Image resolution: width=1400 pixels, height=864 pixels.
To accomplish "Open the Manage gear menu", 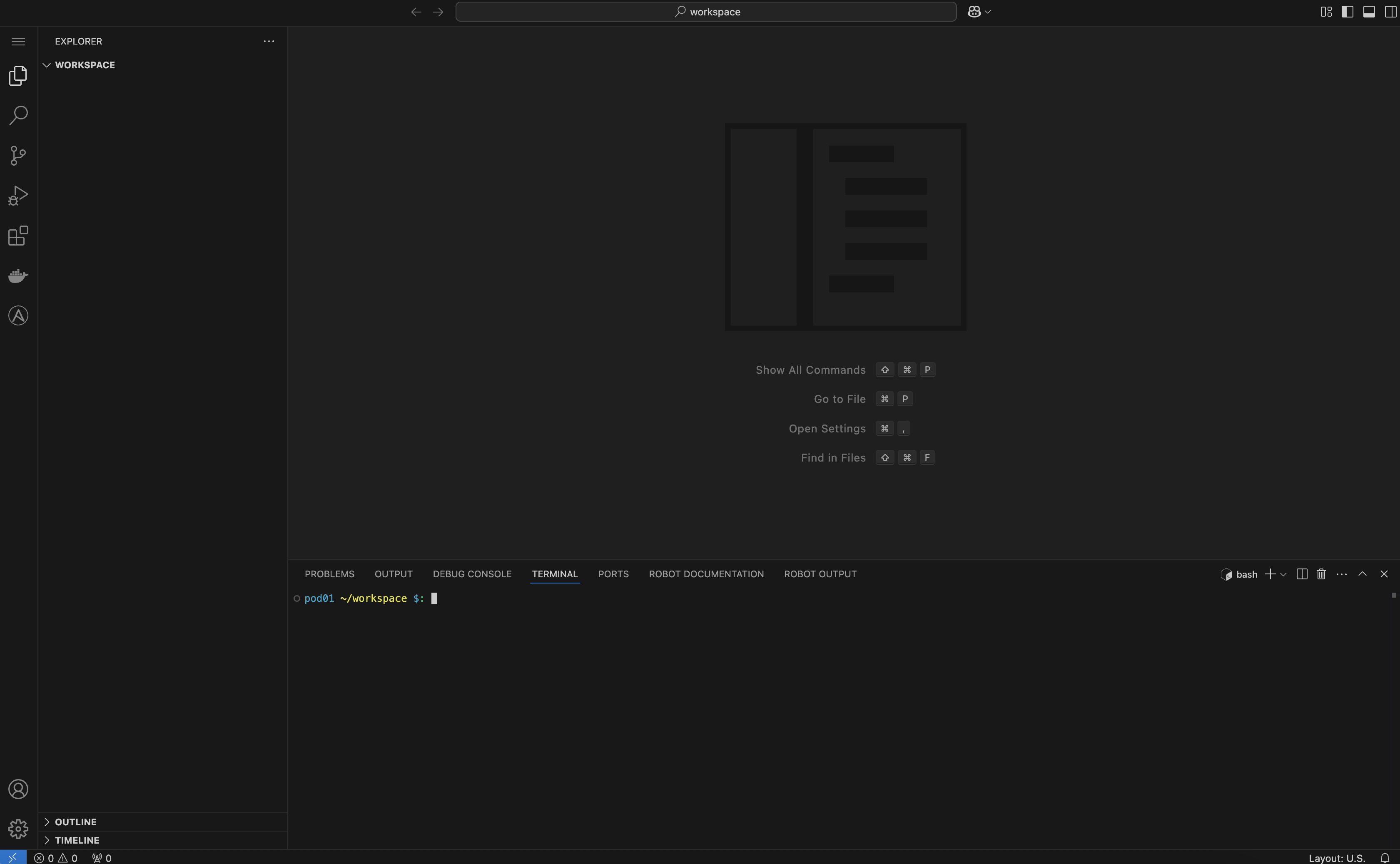I will [x=18, y=829].
